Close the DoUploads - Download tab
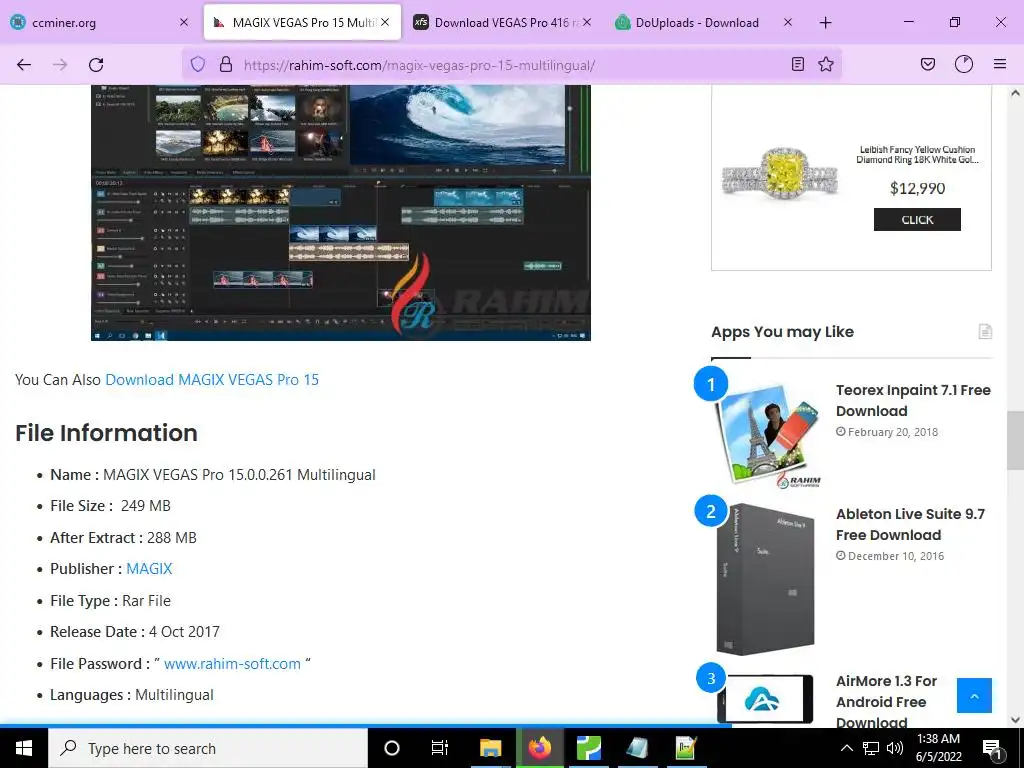Viewport: 1024px width, 768px height. 788,22
